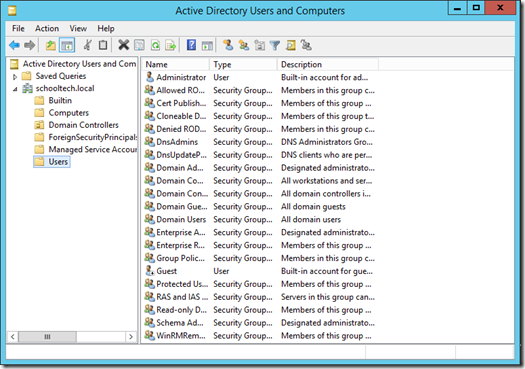Click the DnsAdmins group icon
This screenshot has width=525, height=369.
(x=150, y=142)
